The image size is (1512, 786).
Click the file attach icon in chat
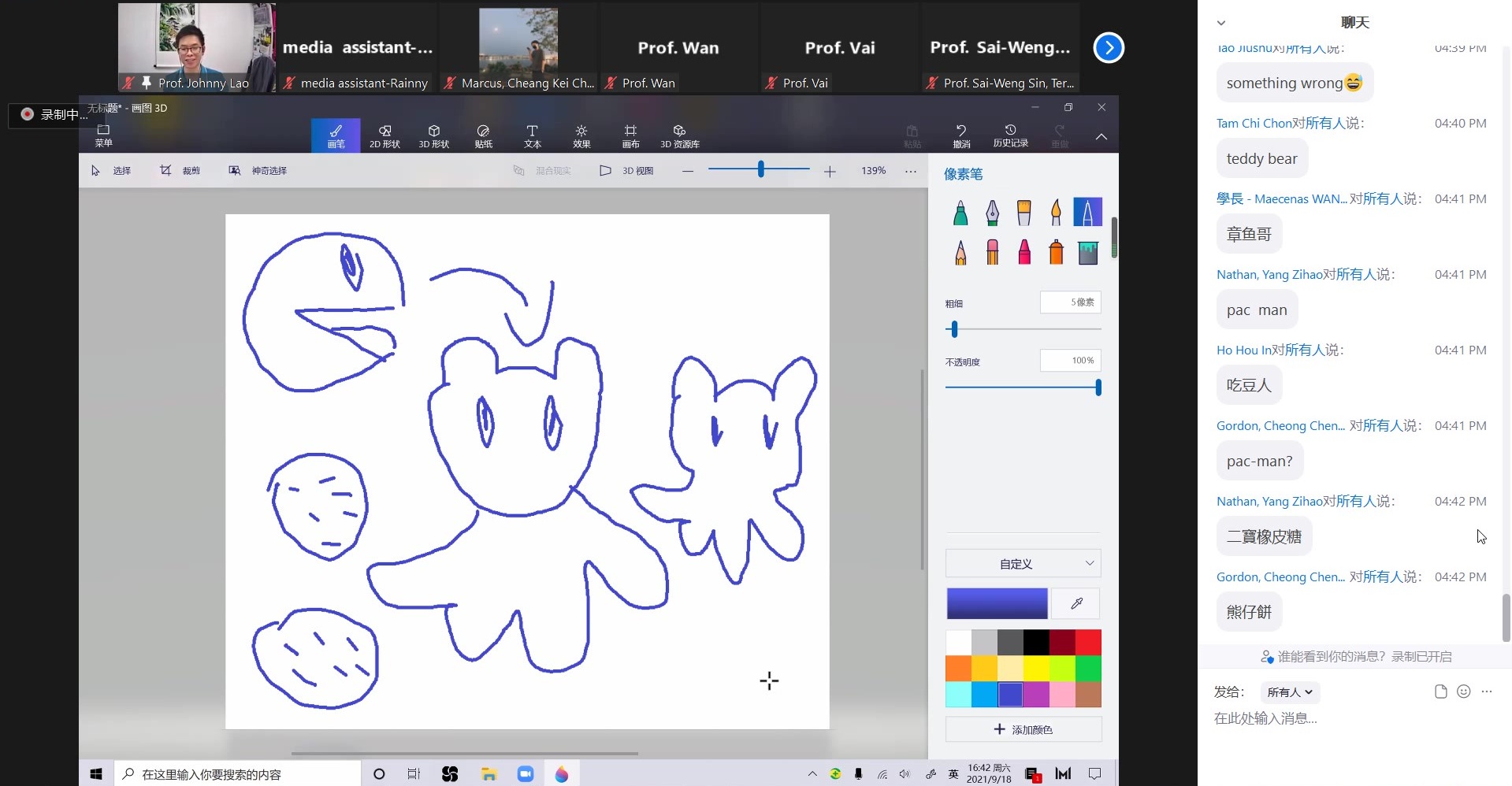[1441, 691]
